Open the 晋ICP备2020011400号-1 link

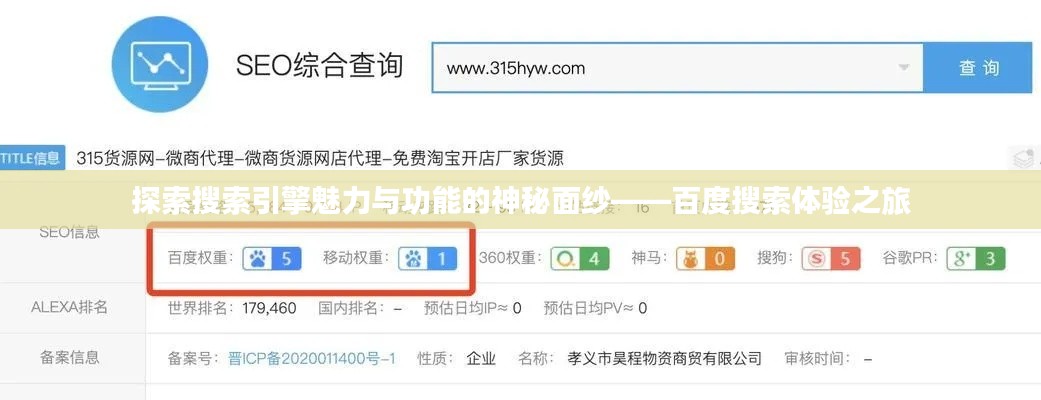311,359
